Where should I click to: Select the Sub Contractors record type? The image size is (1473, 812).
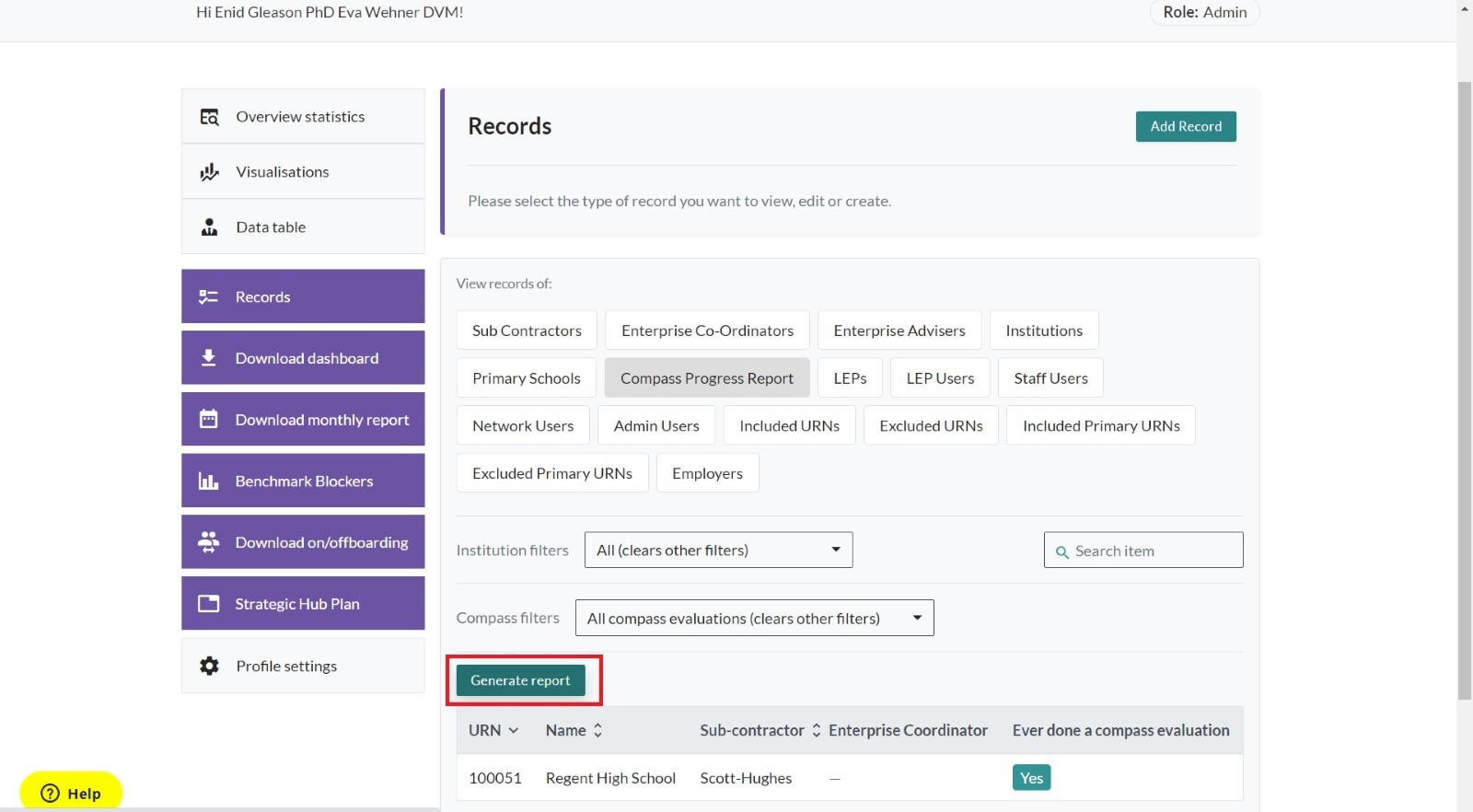coord(527,331)
